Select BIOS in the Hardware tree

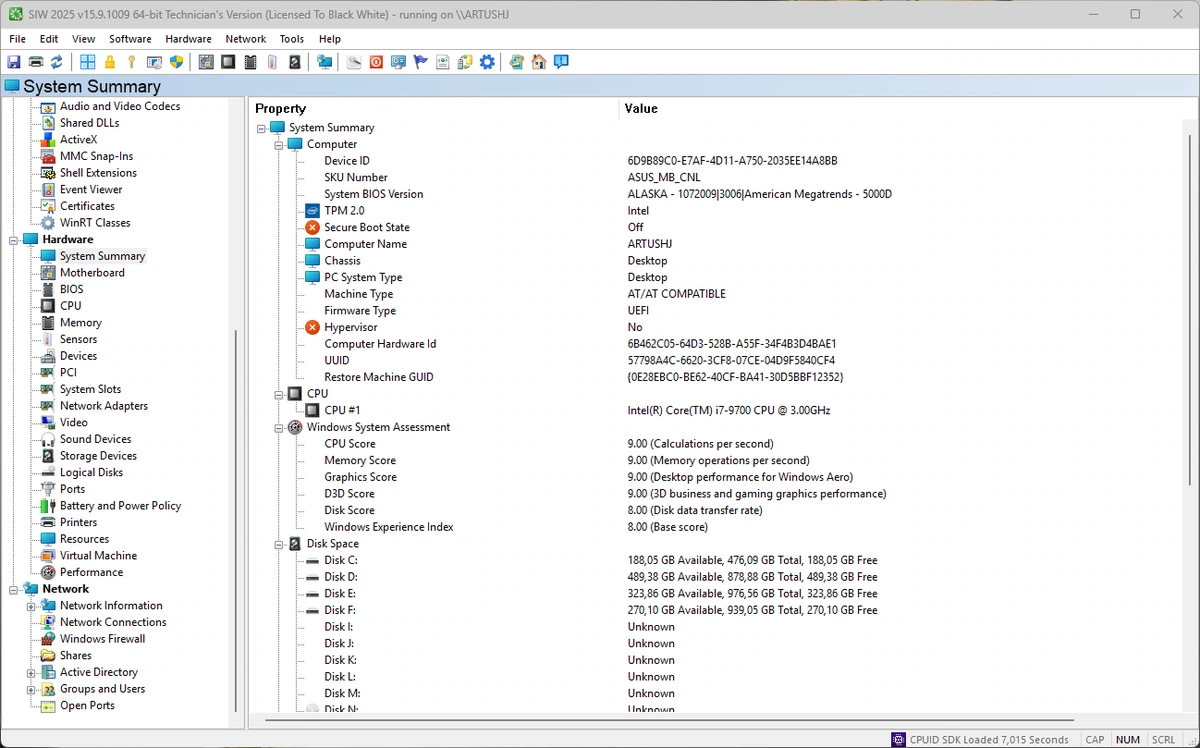71,289
